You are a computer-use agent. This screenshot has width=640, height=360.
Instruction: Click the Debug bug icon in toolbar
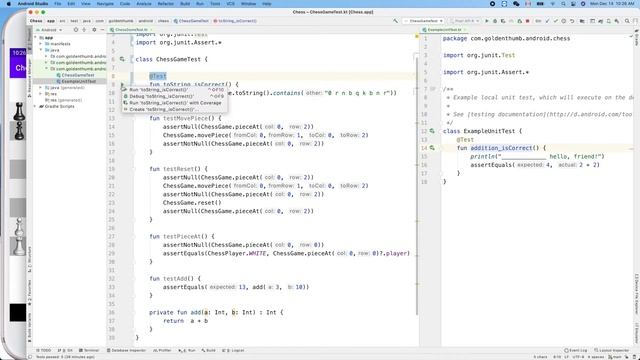pyautogui.click(x=495, y=21)
